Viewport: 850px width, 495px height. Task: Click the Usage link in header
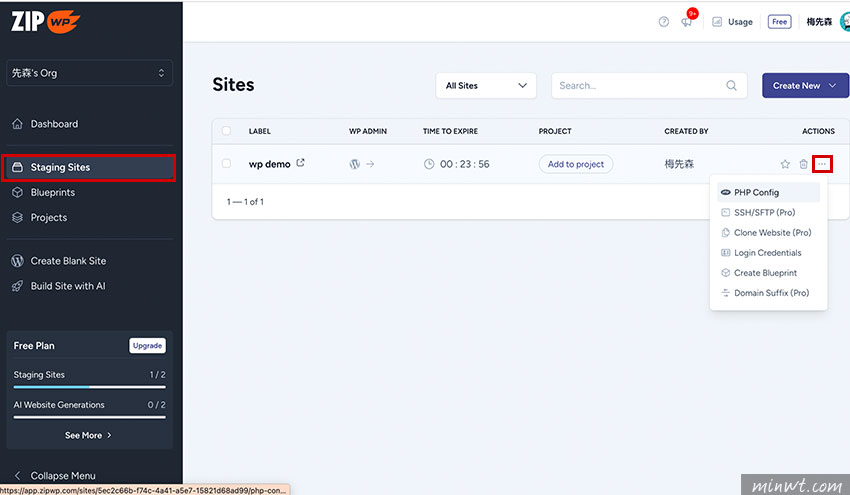(740, 22)
